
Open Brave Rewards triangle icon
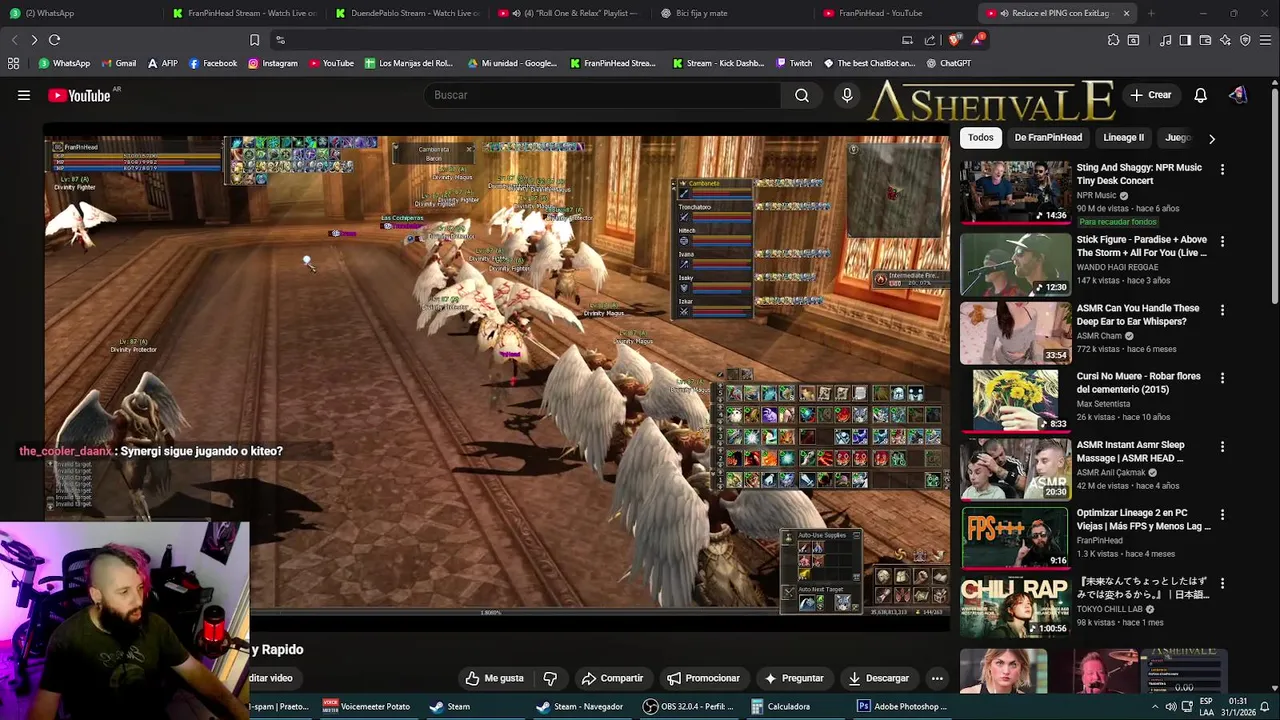click(976, 40)
